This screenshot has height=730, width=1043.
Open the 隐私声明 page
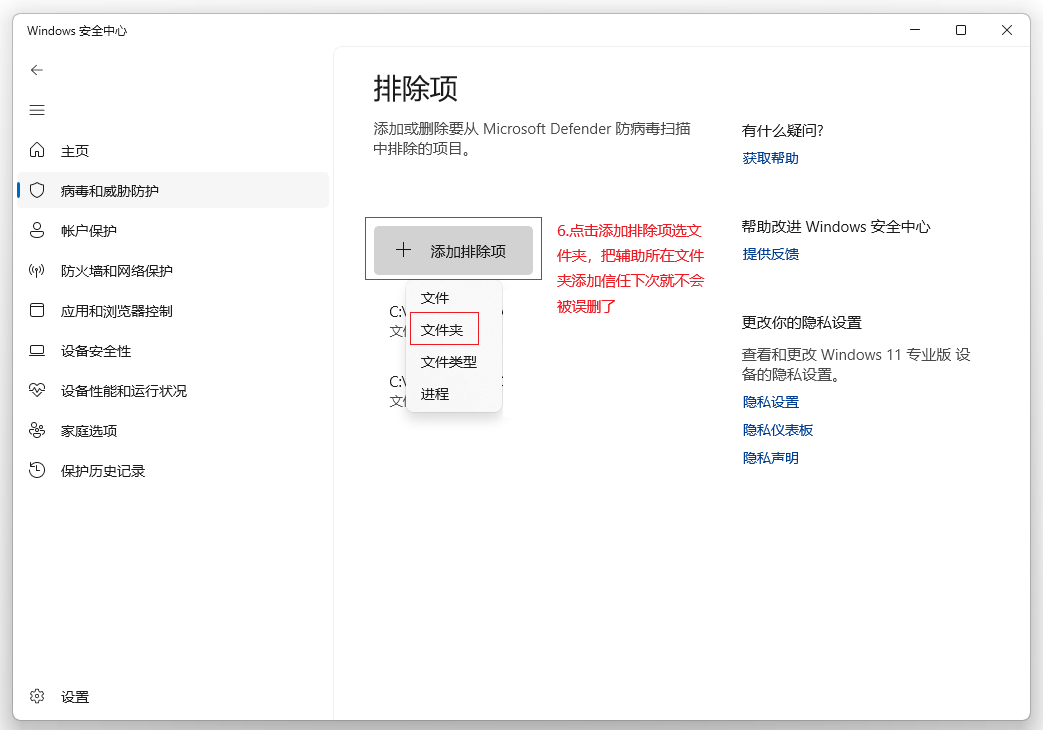(770, 457)
